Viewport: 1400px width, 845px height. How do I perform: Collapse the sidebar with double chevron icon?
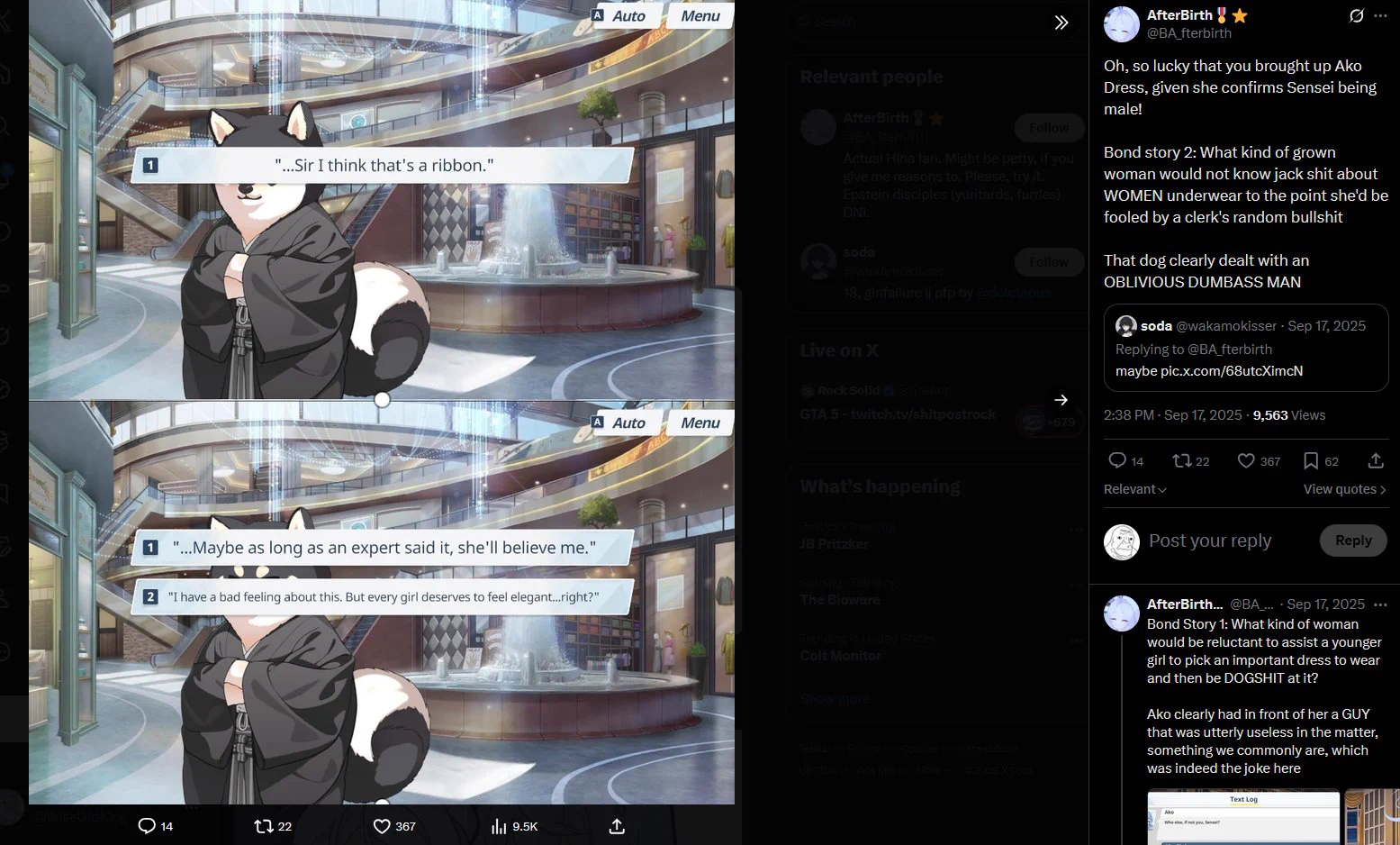click(1061, 23)
